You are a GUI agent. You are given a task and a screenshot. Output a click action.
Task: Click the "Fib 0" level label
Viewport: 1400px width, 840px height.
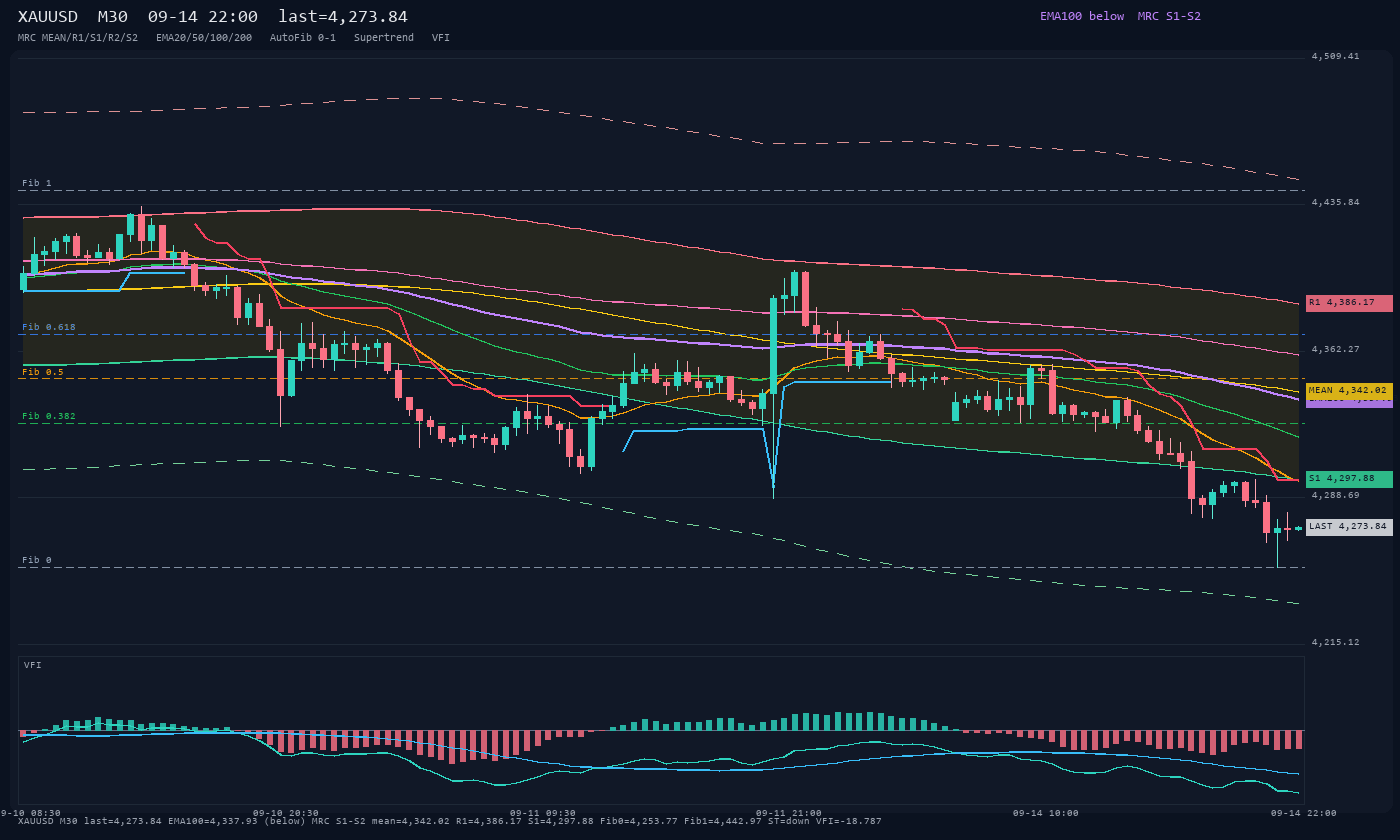[37, 561]
